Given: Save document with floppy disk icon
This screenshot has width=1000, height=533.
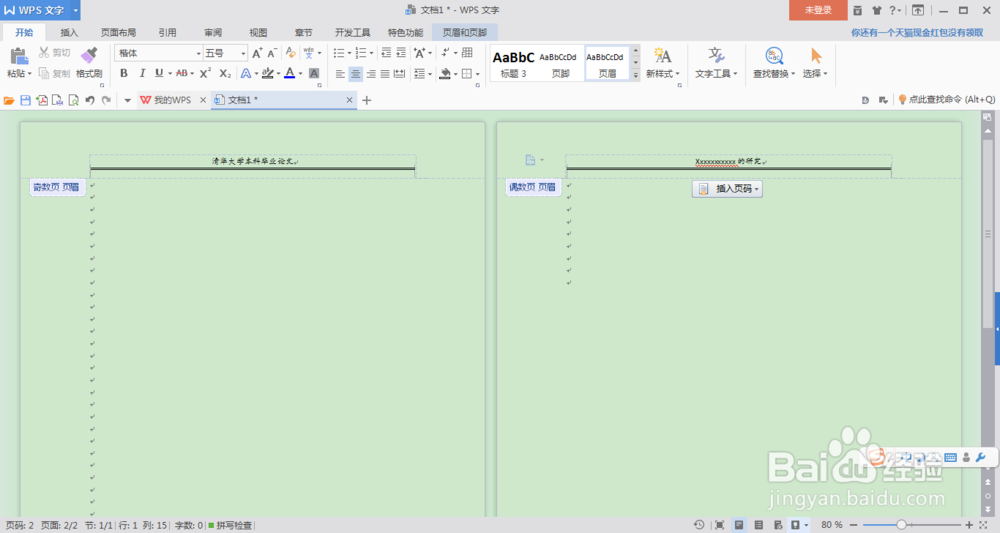Looking at the screenshot, I should click(26, 100).
